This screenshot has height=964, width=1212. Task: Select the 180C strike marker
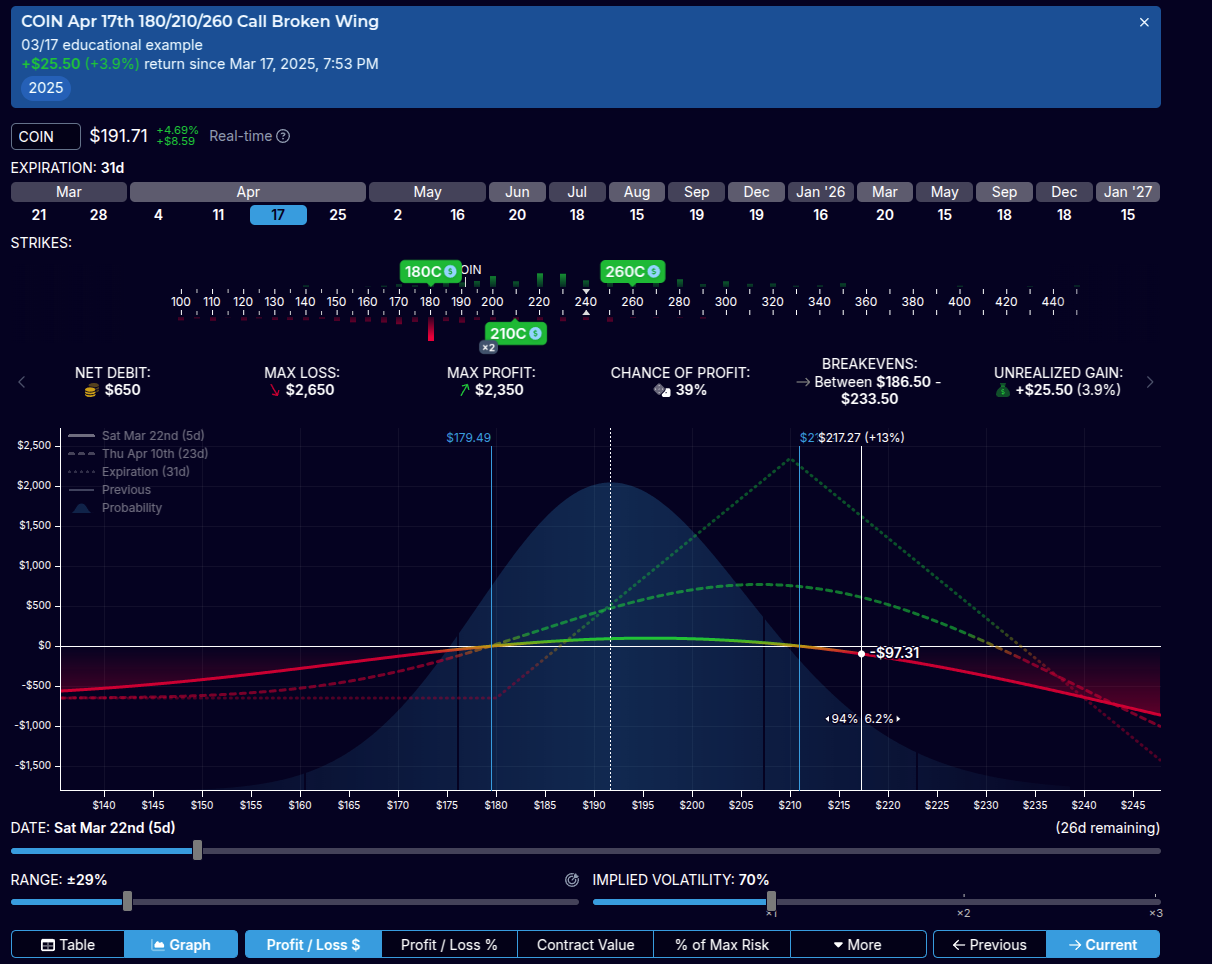tap(430, 271)
